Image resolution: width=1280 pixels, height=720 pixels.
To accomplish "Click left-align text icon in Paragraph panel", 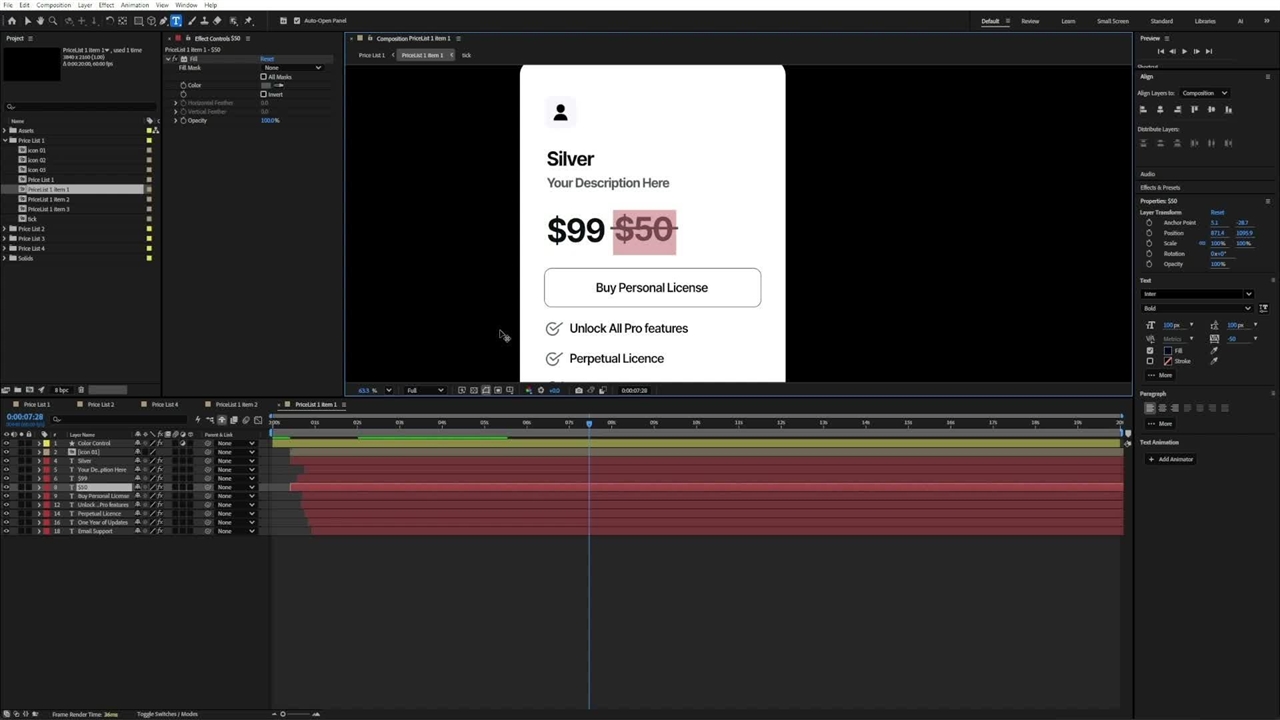I will click(x=1149, y=408).
